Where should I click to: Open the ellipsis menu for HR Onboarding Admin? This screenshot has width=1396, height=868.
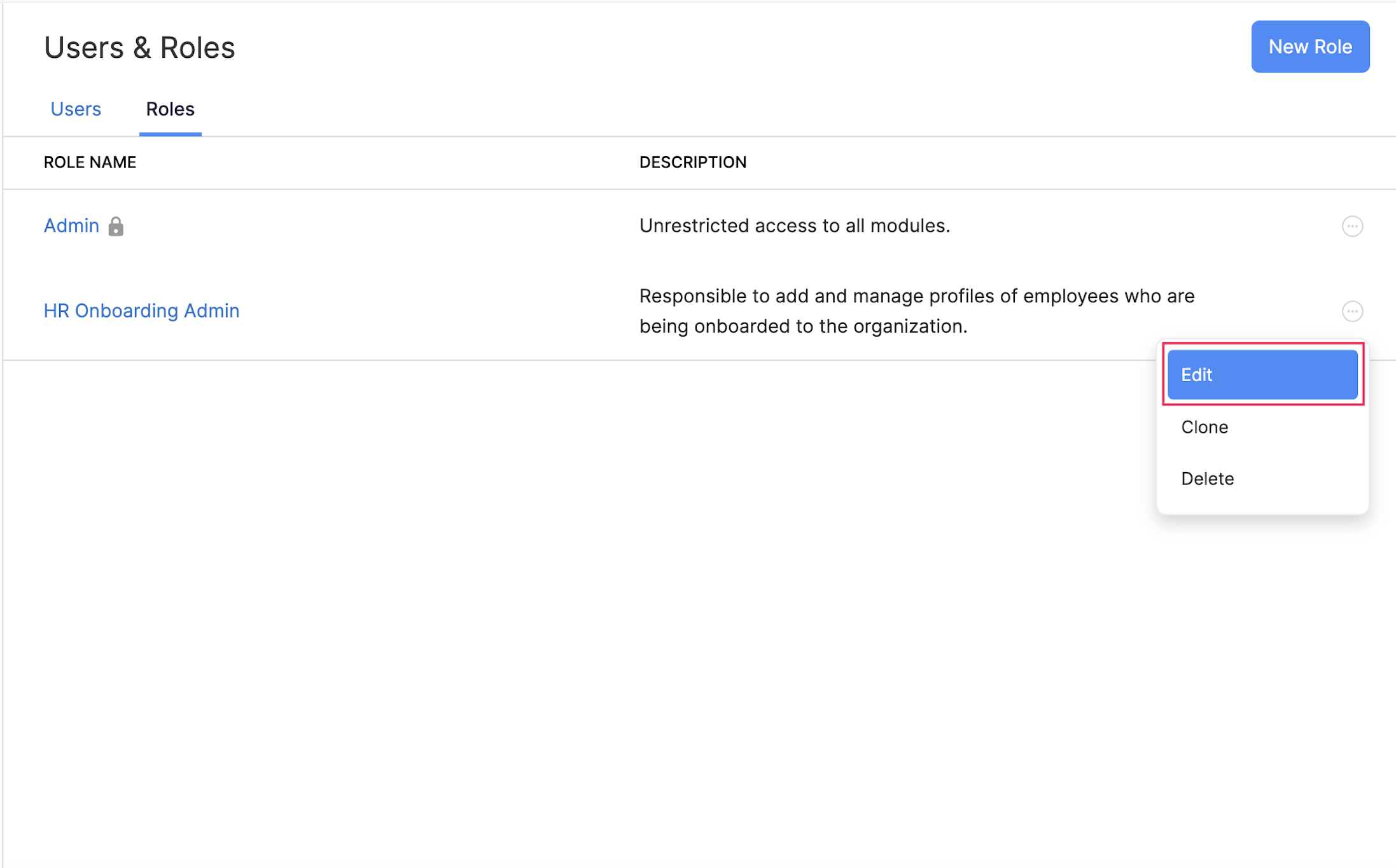point(1353,311)
